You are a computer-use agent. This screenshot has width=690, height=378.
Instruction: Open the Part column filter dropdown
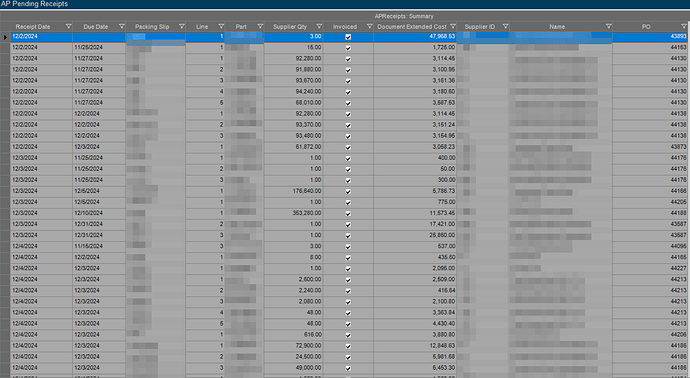pyautogui.click(x=260, y=26)
